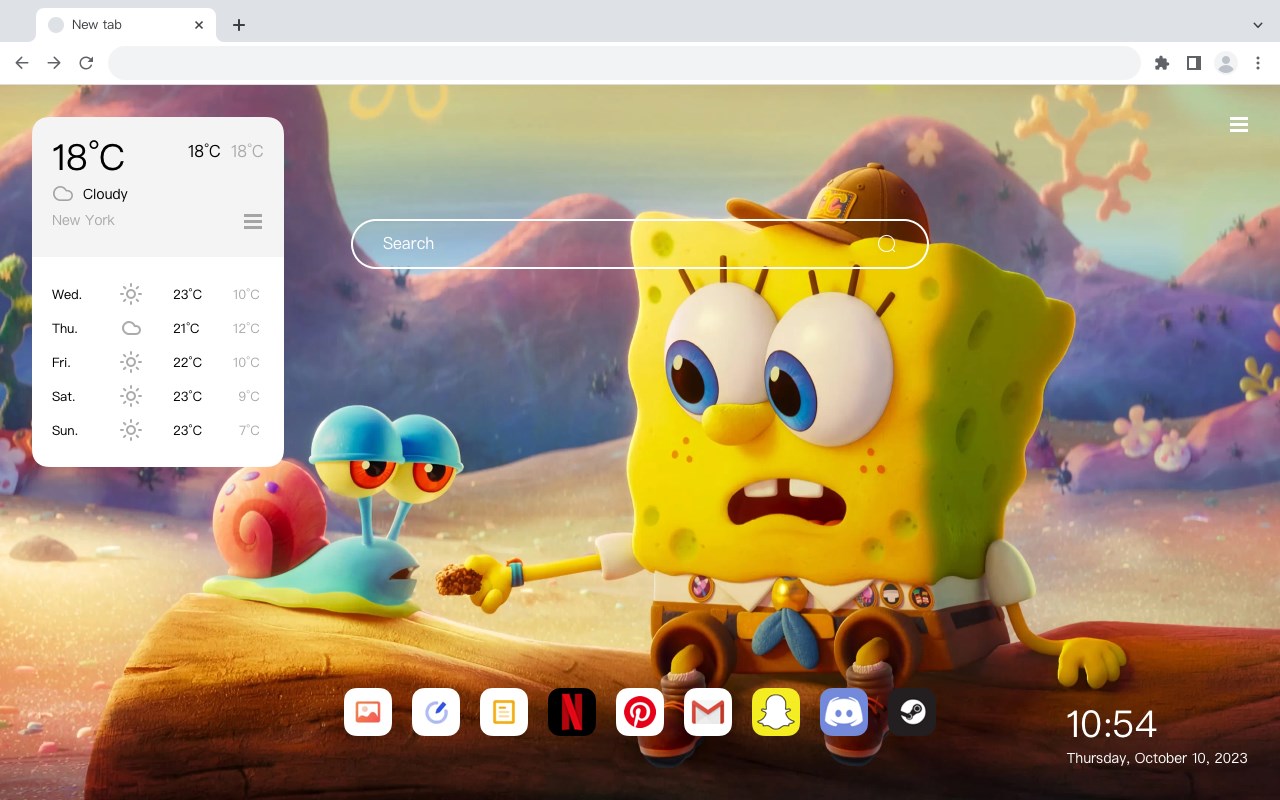This screenshot has width=1280, height=800.
Task: Click the Thursday, October 10, 2023 date
Action: point(1157,758)
